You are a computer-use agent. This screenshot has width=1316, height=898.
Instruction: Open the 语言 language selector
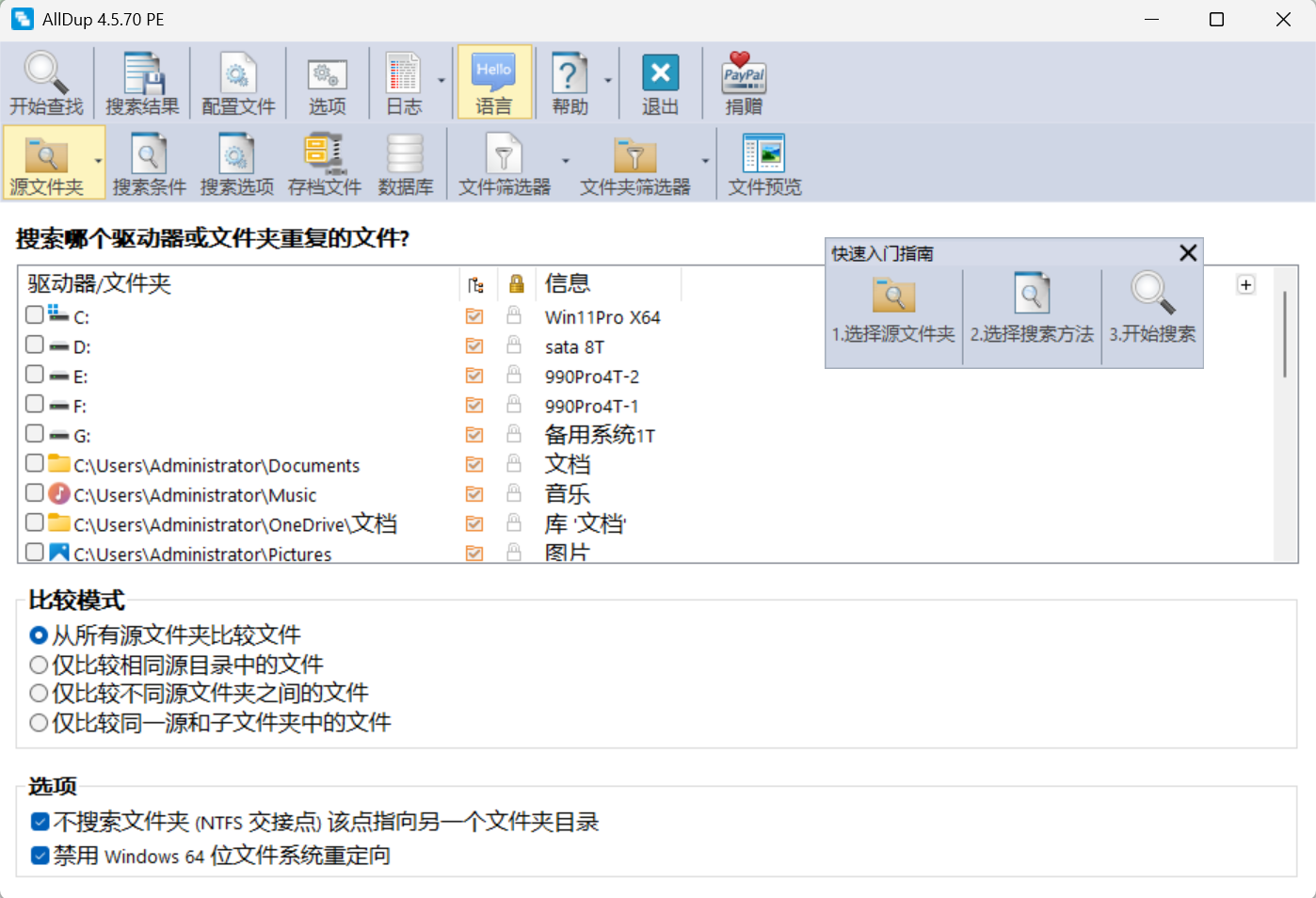coord(494,82)
